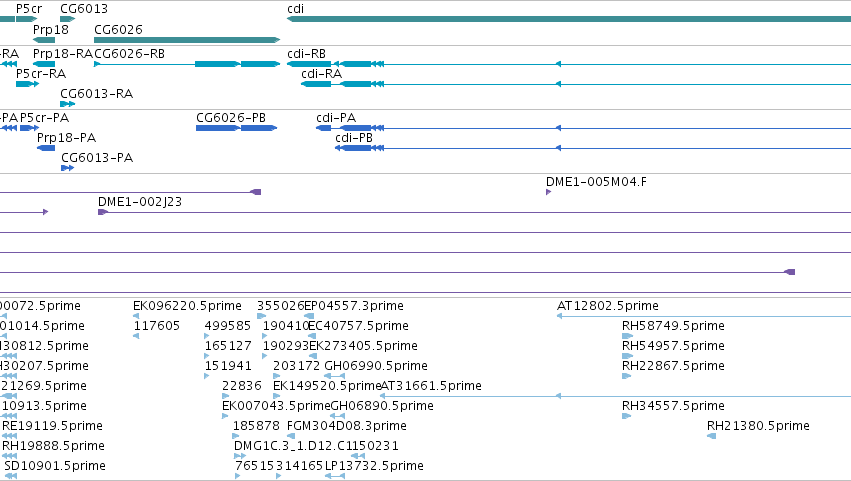Click the cdi gene name at the top

295,9
